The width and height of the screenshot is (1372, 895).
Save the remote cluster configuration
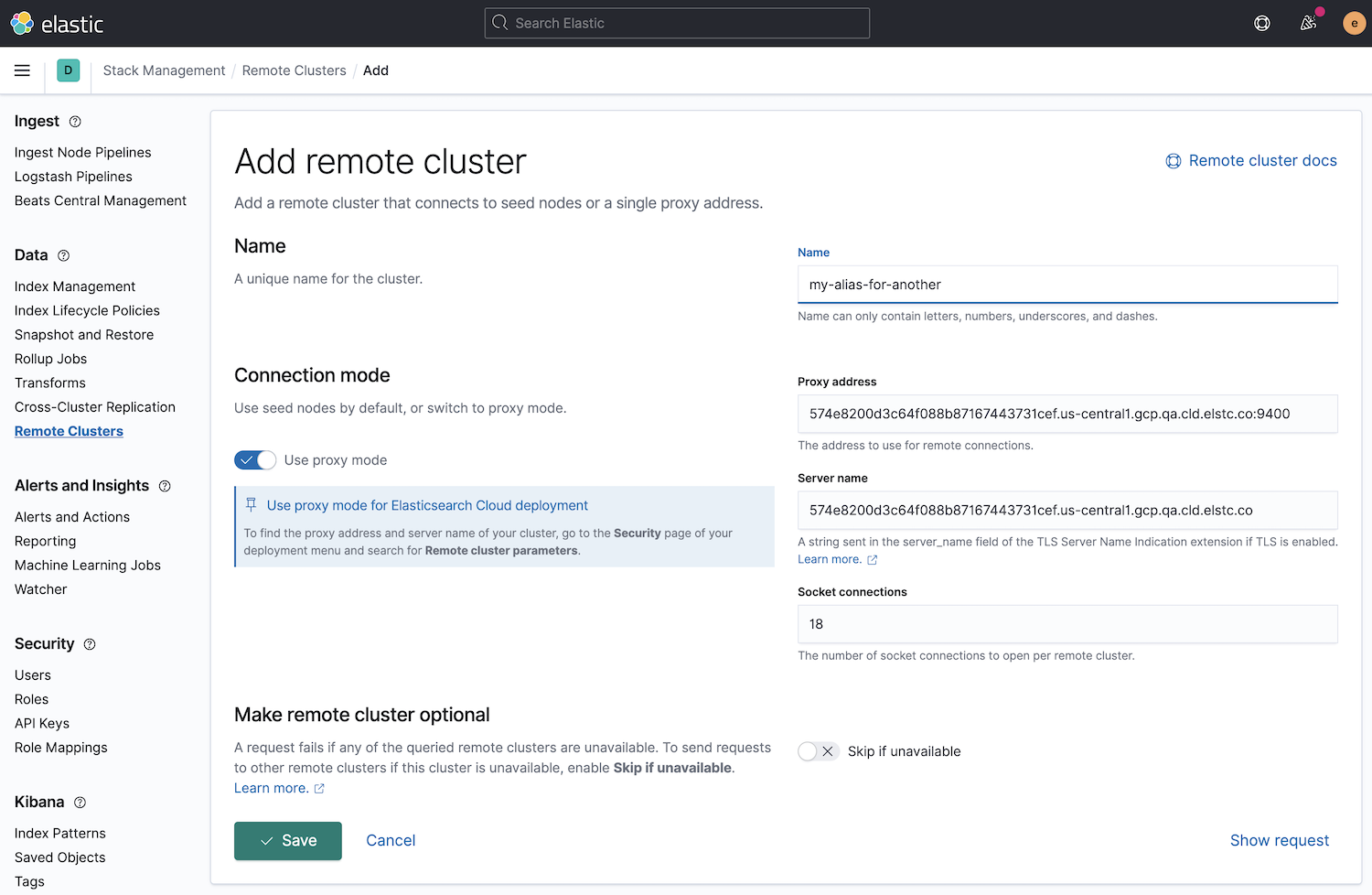(287, 840)
